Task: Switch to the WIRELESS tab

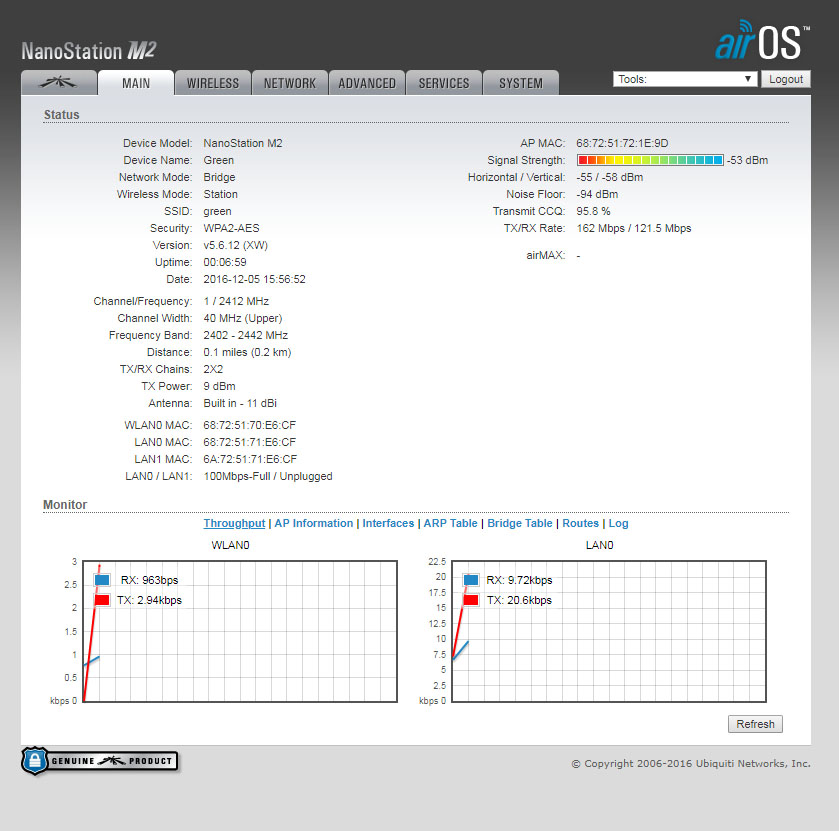Action: click(x=213, y=83)
